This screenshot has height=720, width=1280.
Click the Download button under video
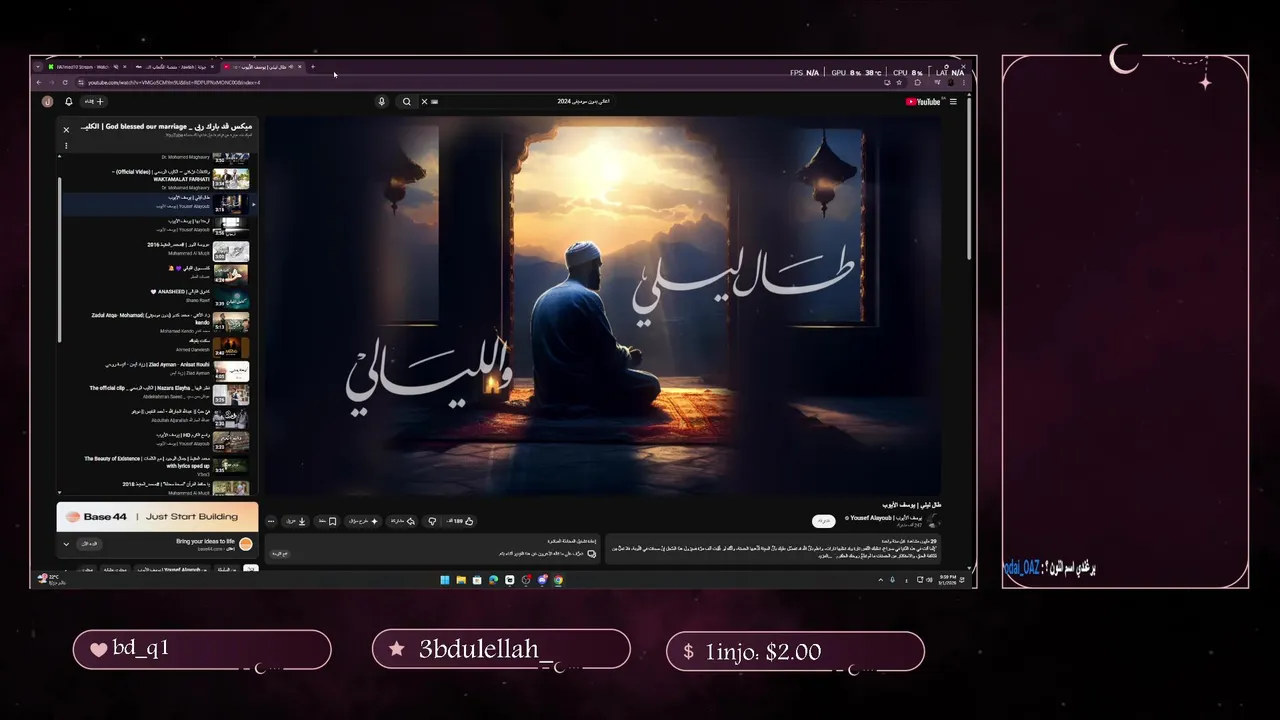(296, 521)
